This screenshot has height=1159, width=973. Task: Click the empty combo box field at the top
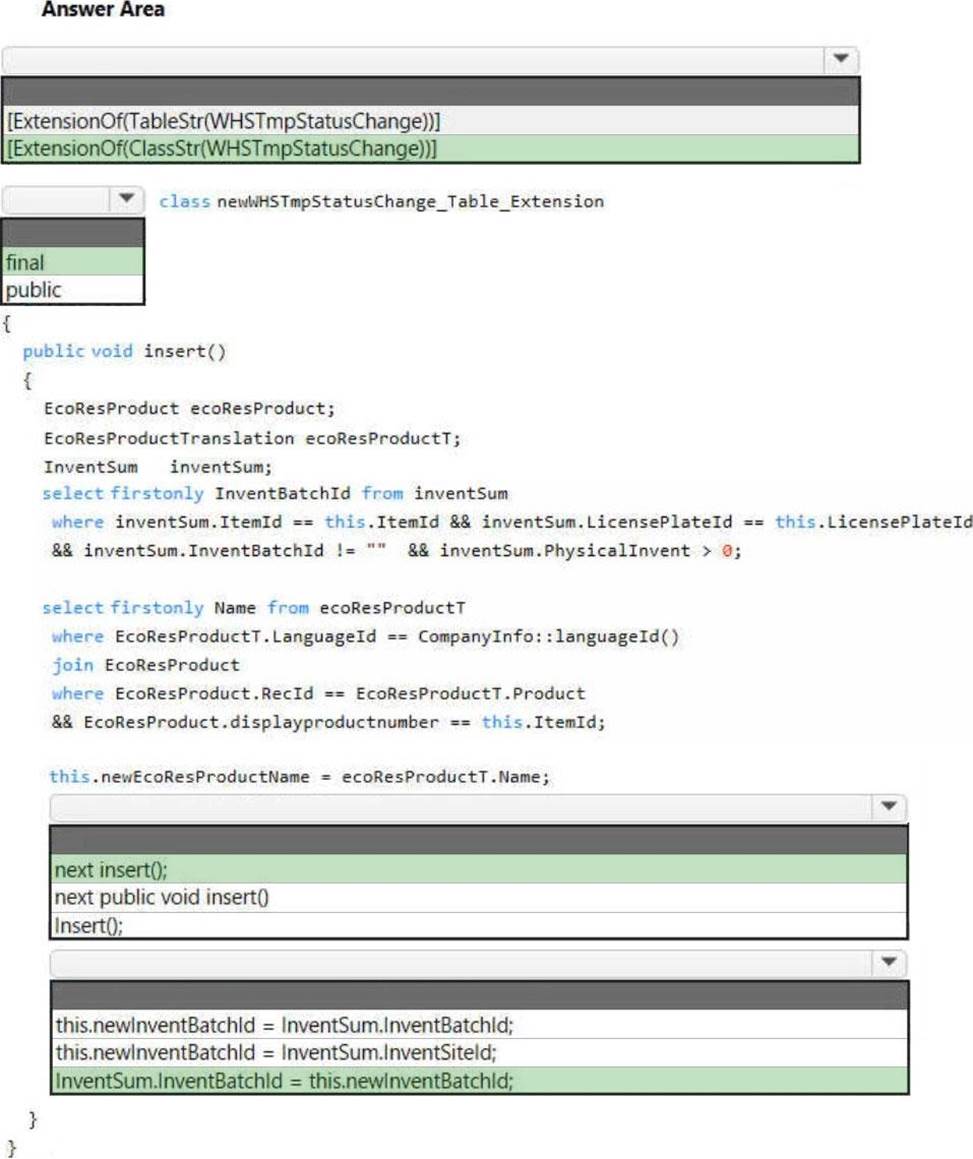pyautogui.click(x=415, y=59)
